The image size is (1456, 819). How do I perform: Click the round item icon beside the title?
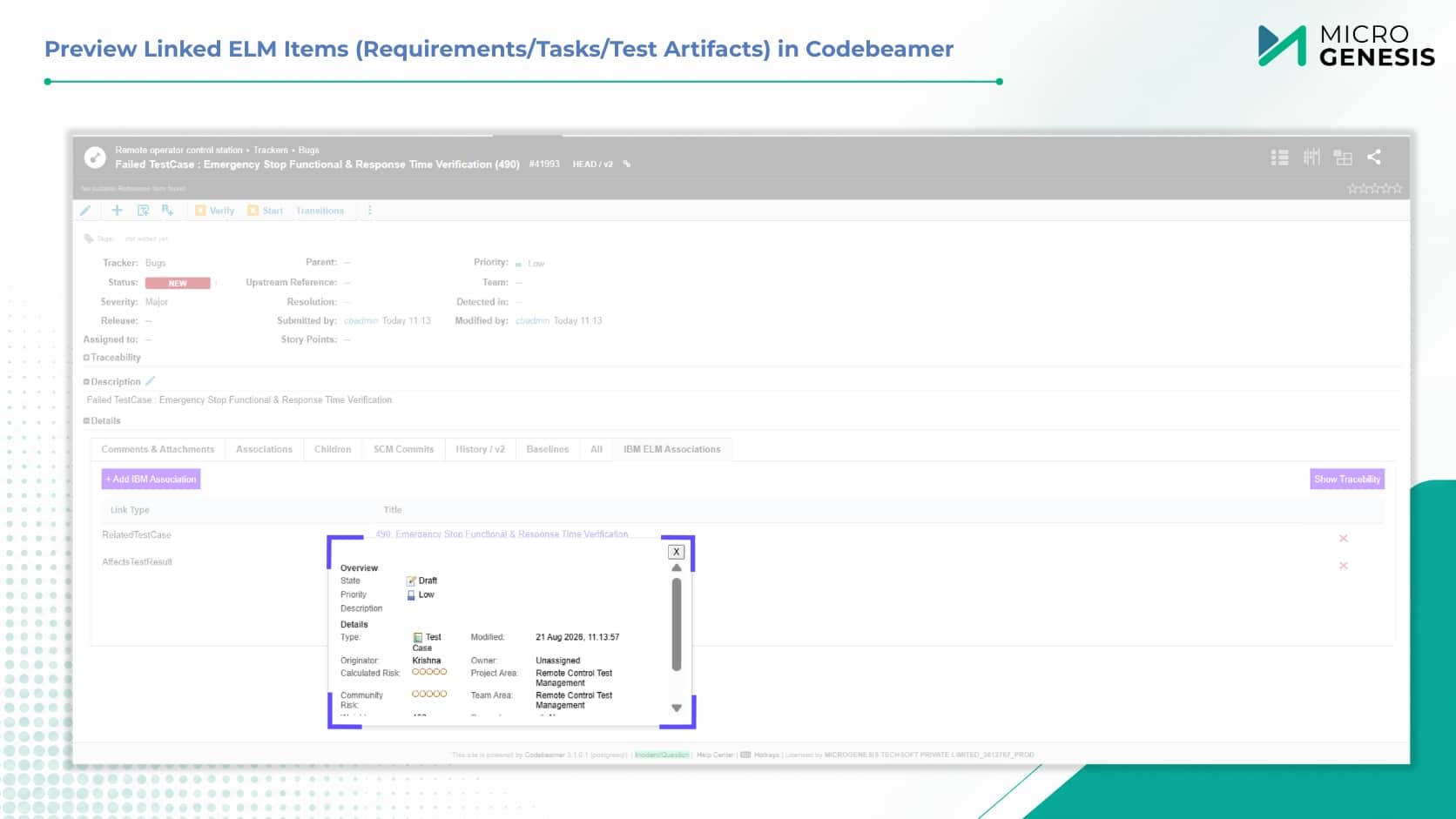(x=95, y=158)
